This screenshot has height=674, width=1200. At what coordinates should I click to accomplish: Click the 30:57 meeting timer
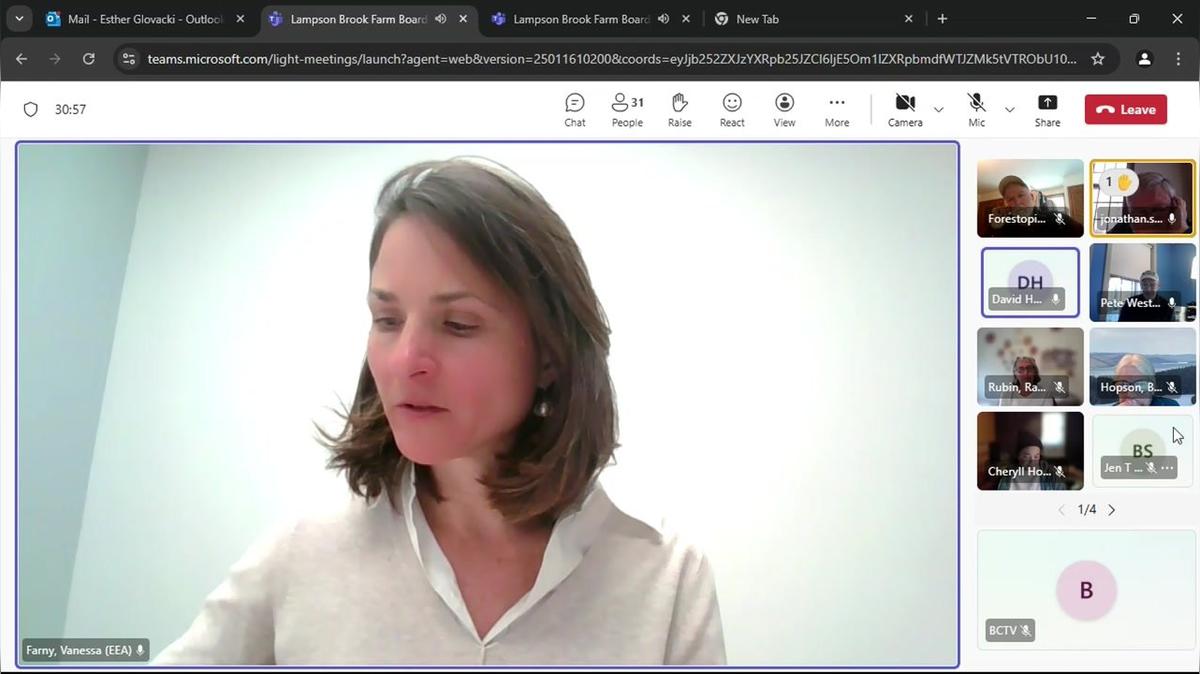[70, 110]
